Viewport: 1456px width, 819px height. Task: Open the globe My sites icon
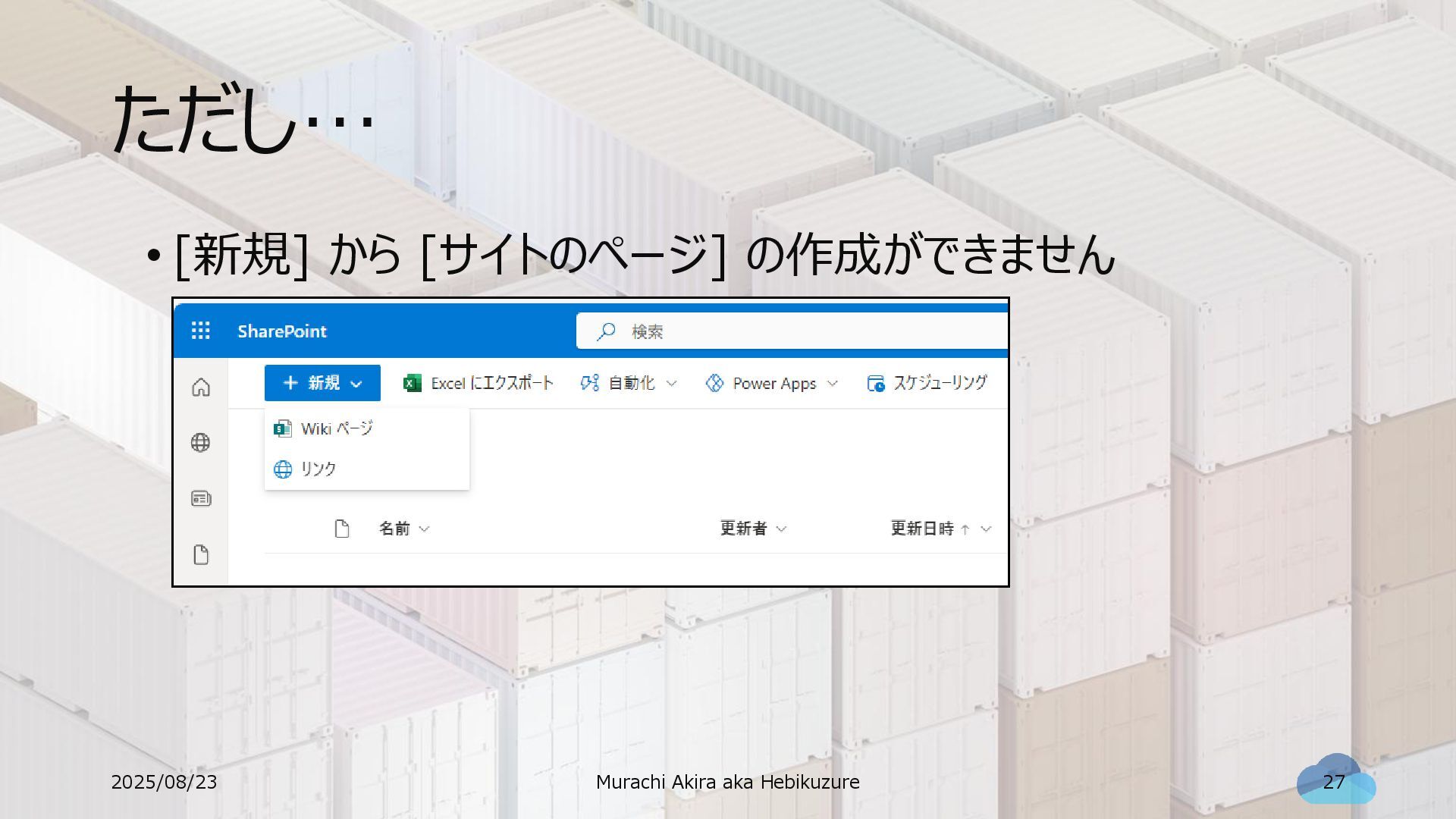(x=200, y=443)
